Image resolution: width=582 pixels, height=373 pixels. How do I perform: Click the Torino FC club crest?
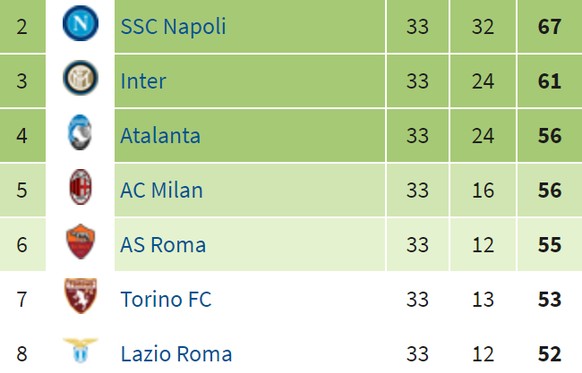[x=81, y=296]
